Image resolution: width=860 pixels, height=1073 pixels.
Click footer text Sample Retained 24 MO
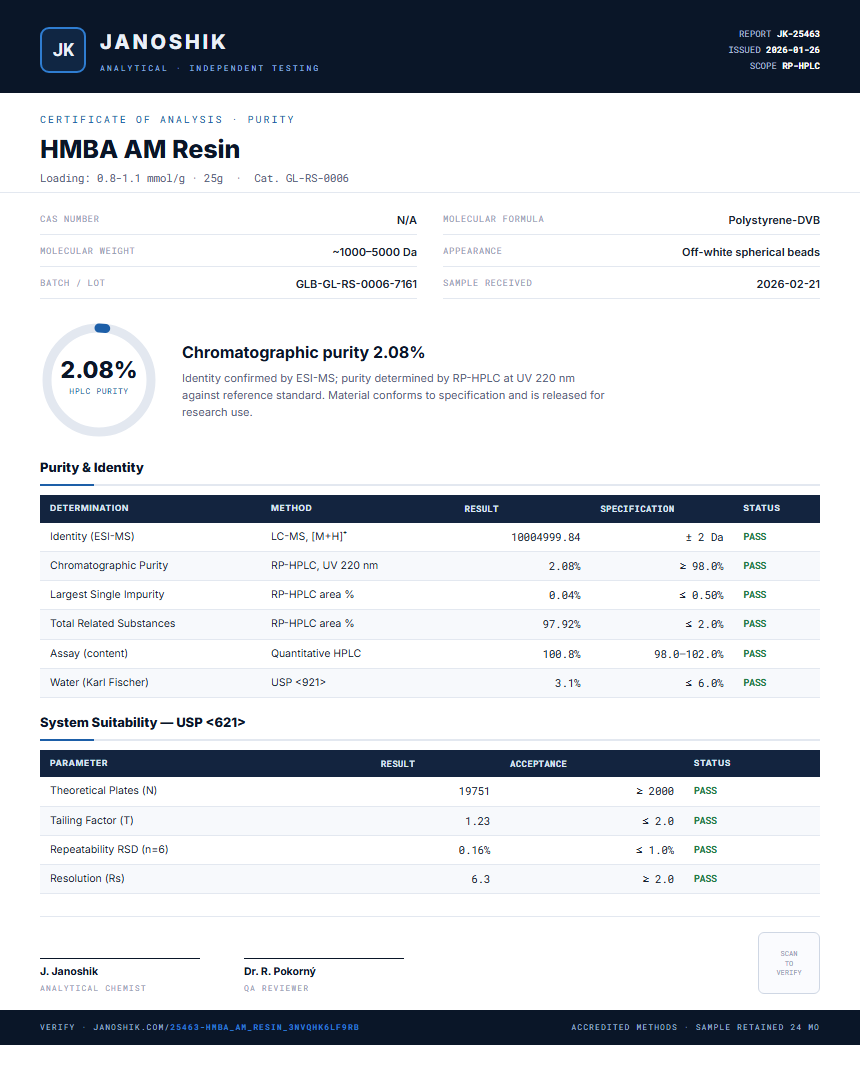757,1027
